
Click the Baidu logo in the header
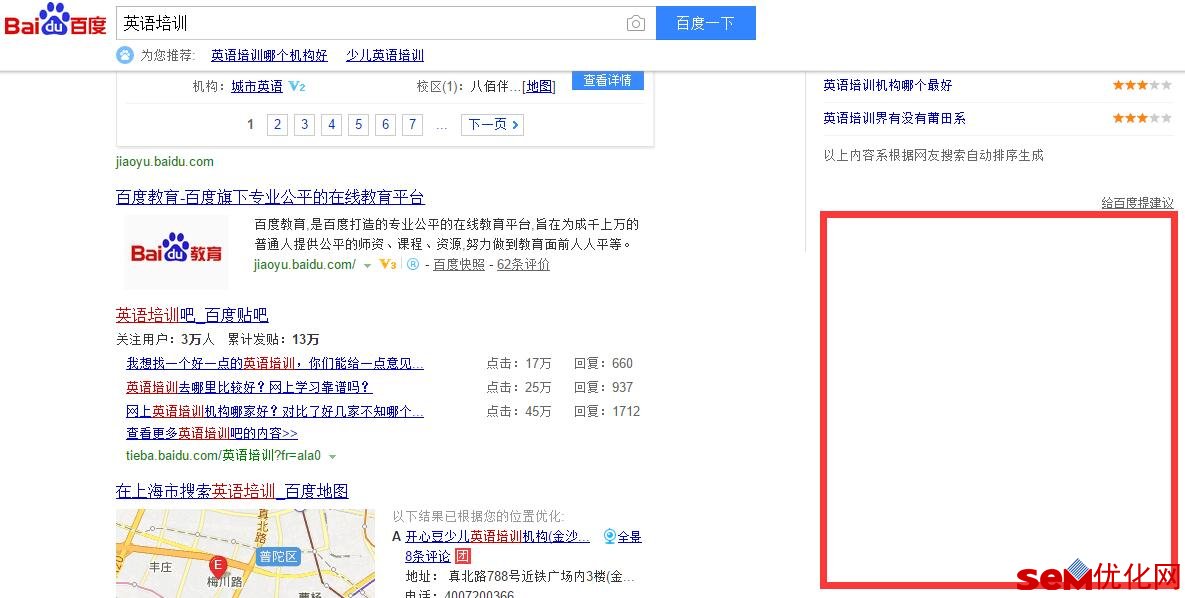click(x=56, y=20)
